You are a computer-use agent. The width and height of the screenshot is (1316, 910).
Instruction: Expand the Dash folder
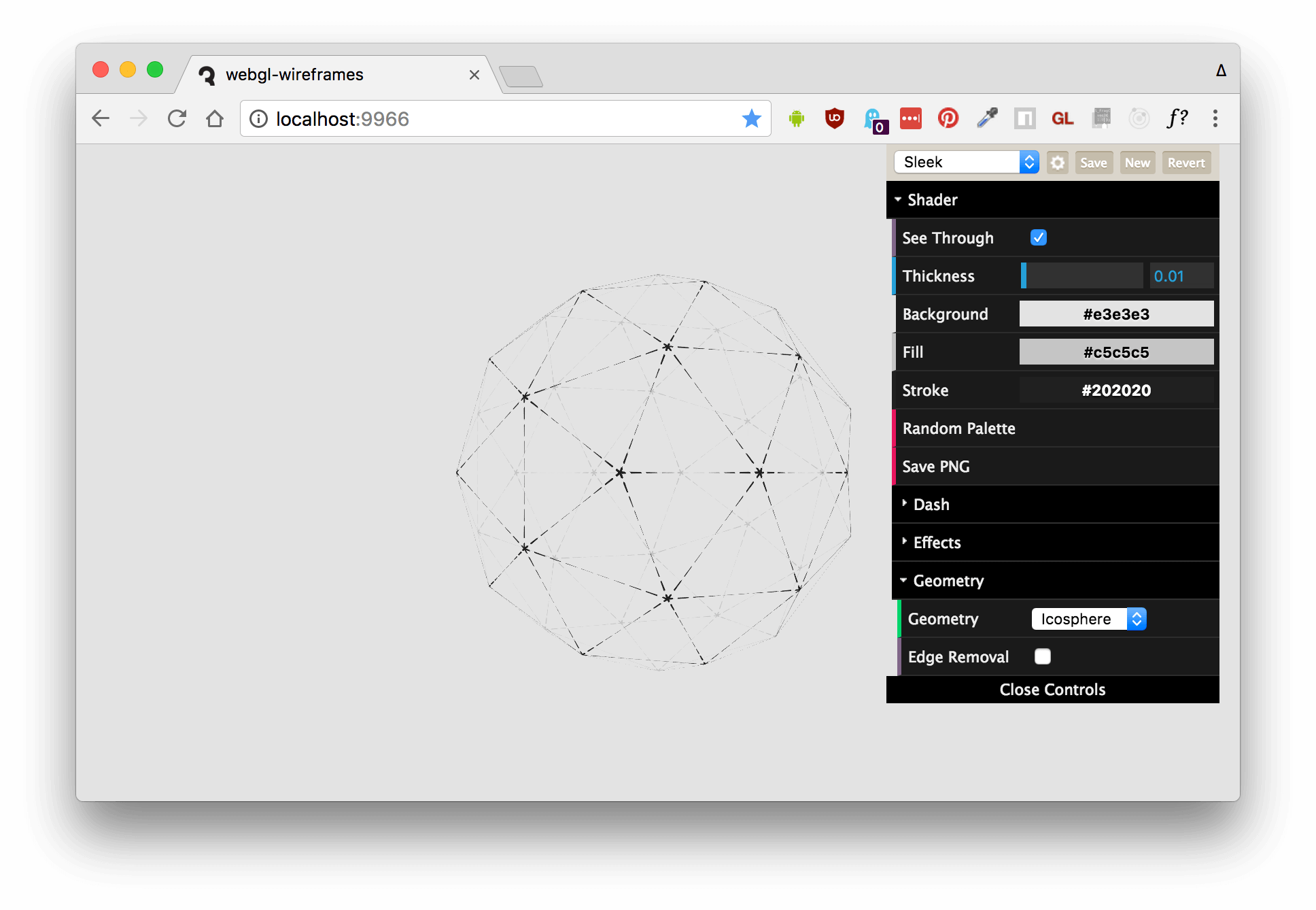pyautogui.click(x=931, y=505)
